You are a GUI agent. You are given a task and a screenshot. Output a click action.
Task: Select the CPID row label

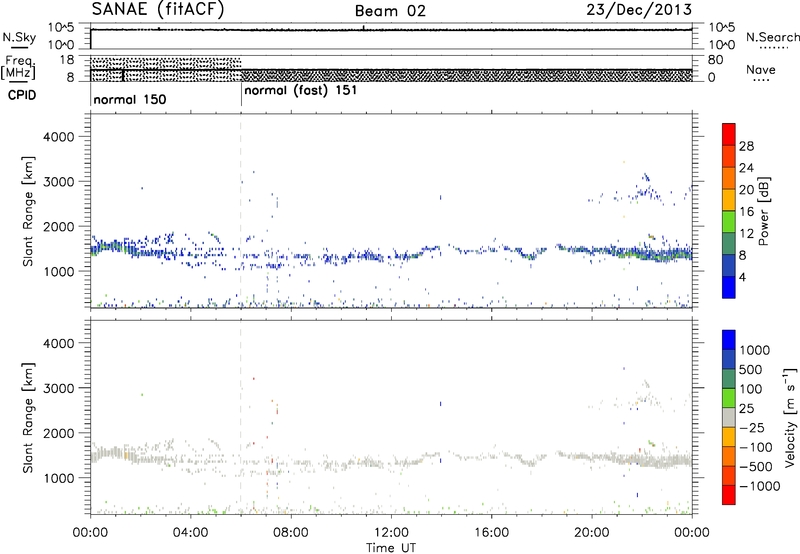[22, 95]
